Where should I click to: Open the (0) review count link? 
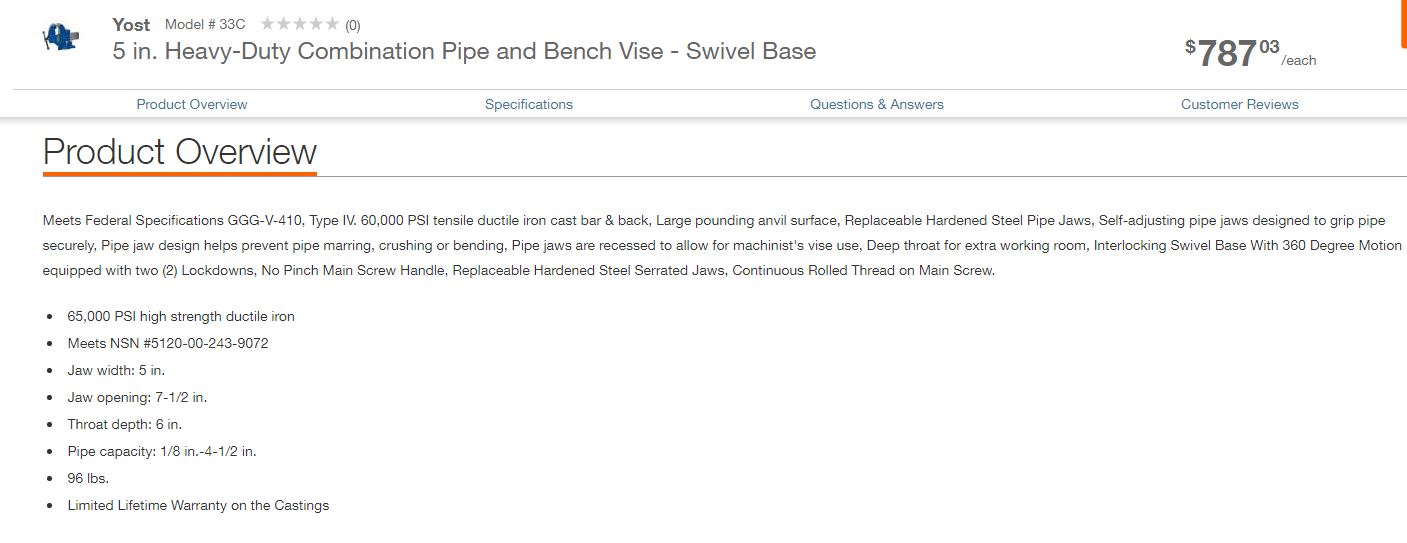[x=353, y=25]
